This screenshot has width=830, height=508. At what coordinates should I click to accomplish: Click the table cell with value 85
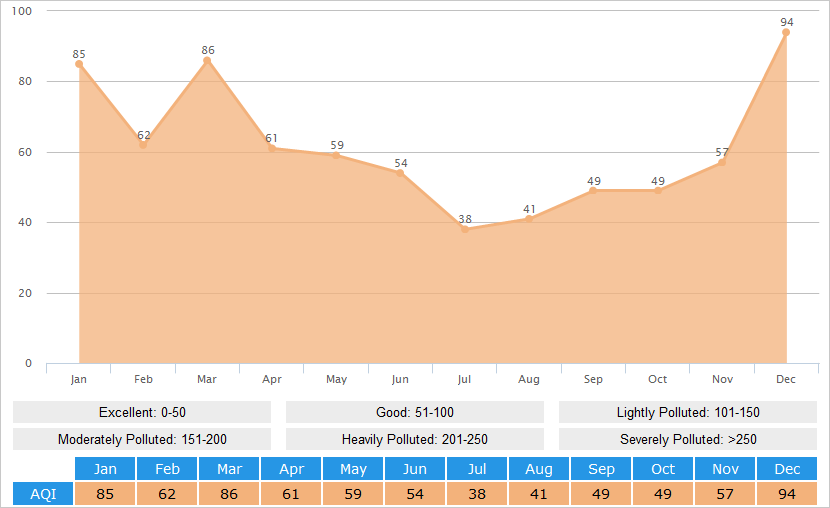click(x=105, y=494)
